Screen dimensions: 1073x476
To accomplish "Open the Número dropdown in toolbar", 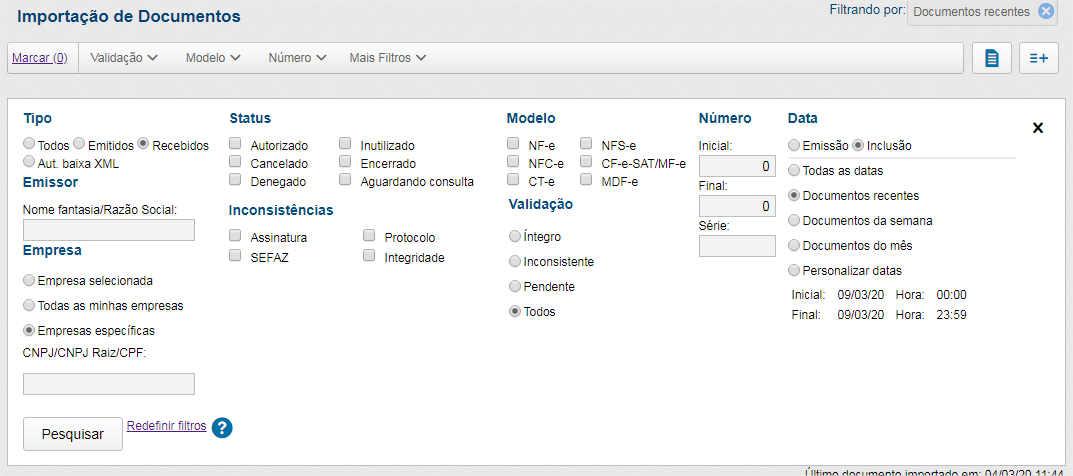I will [x=297, y=58].
